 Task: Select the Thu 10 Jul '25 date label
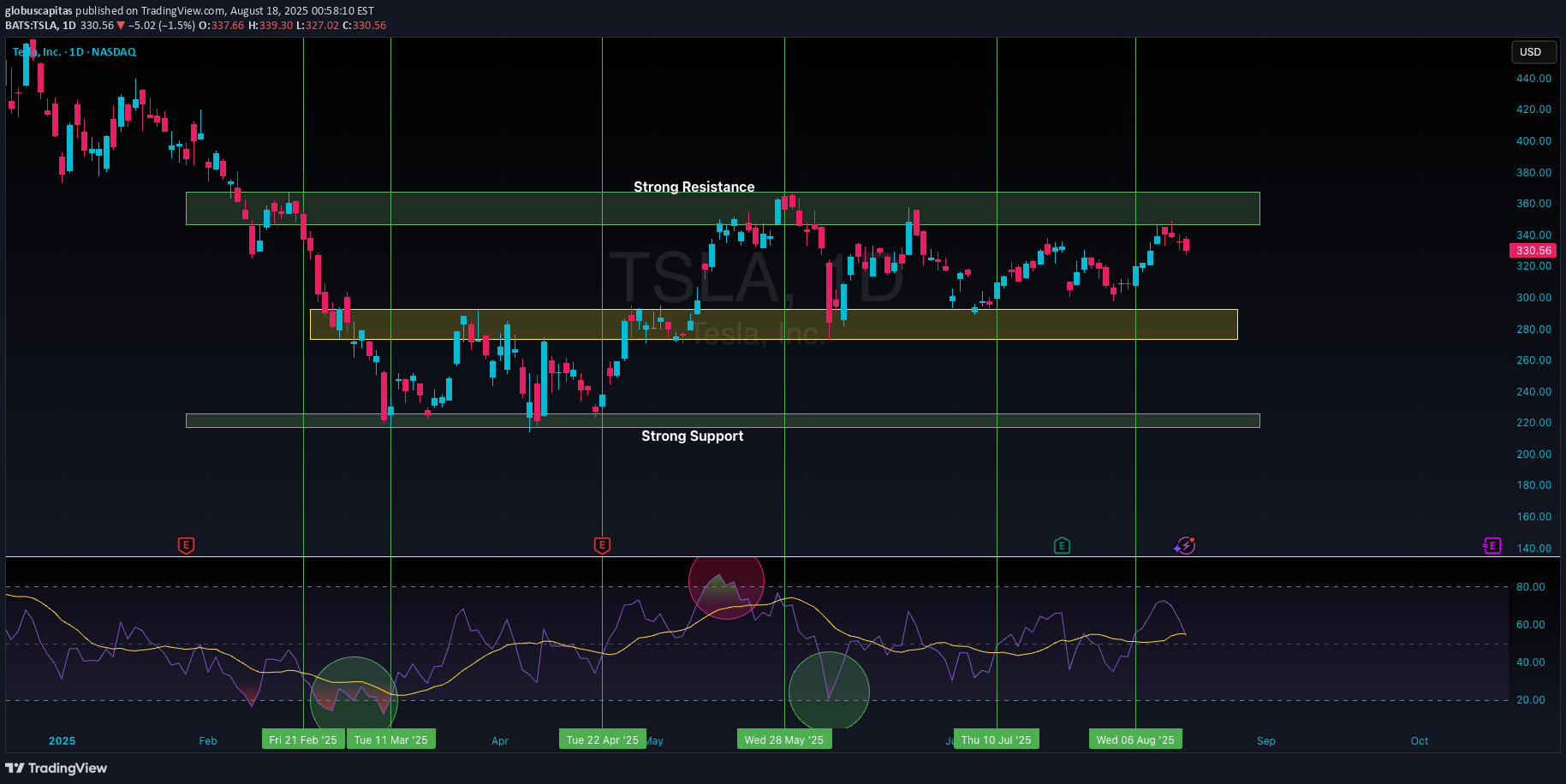(x=997, y=739)
